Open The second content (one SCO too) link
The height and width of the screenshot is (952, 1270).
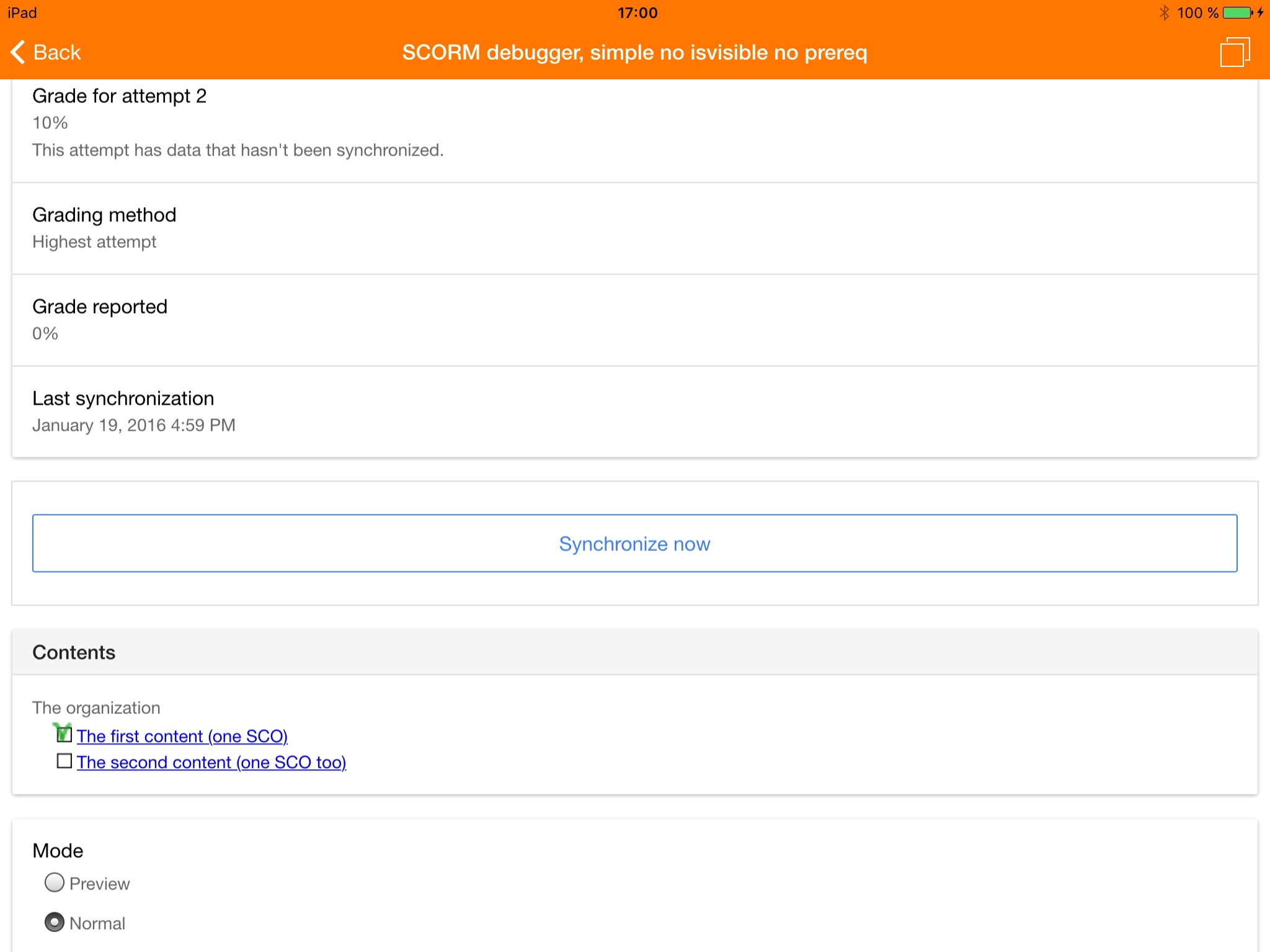tap(211, 762)
